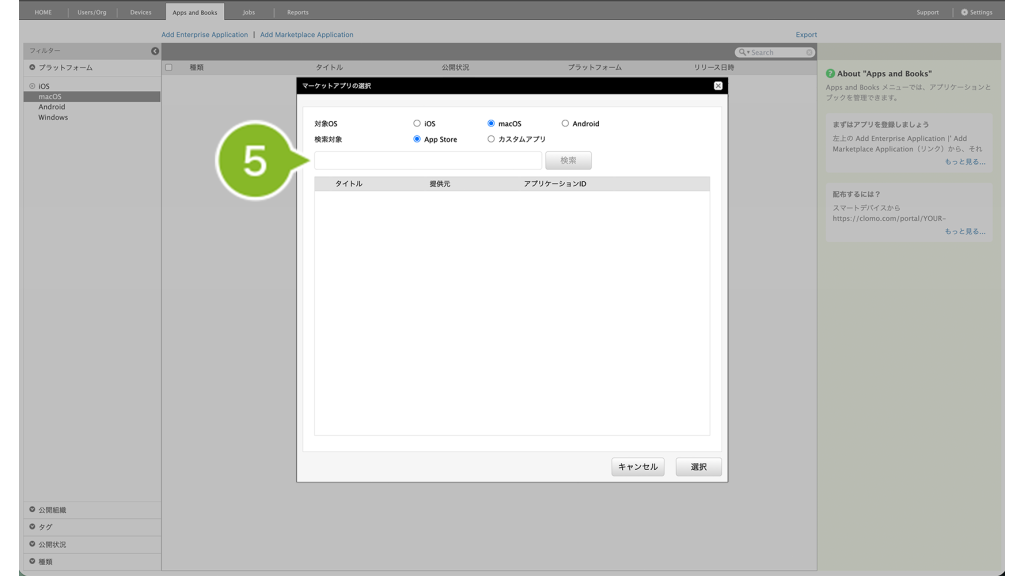This screenshot has height=576, width=1024.
Task: Select iOS in platform filter
Action: (44, 86)
